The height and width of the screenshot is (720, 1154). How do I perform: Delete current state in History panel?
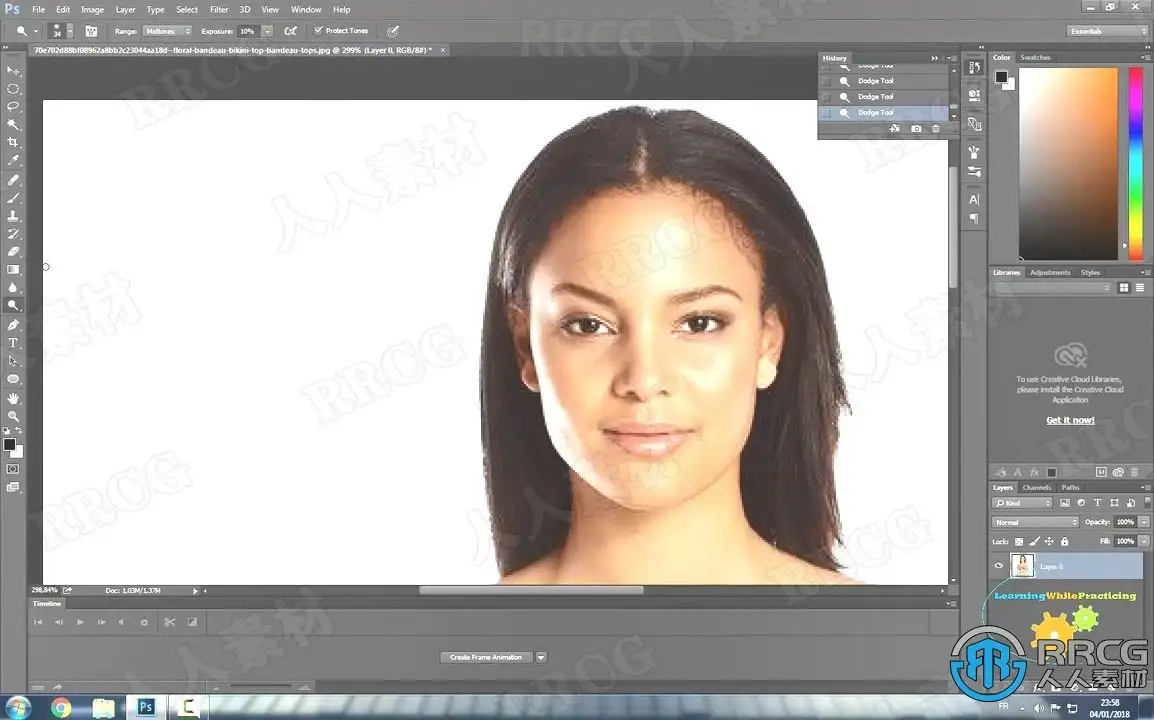(x=936, y=129)
